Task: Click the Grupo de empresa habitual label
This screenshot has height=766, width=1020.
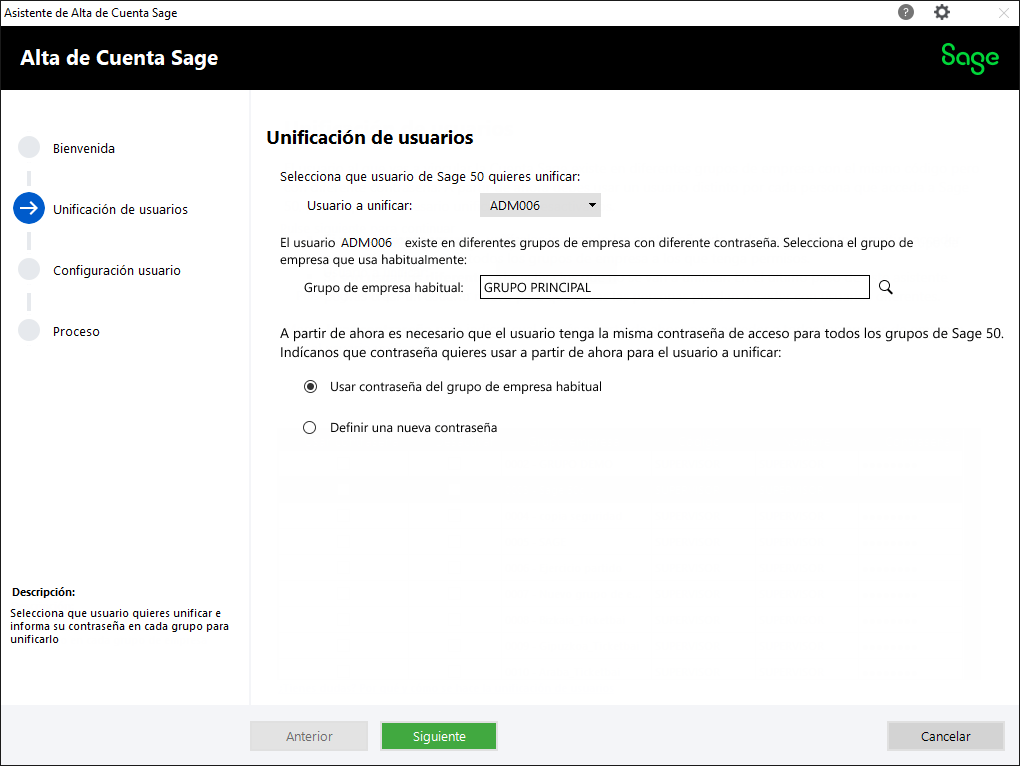Action: (384, 287)
